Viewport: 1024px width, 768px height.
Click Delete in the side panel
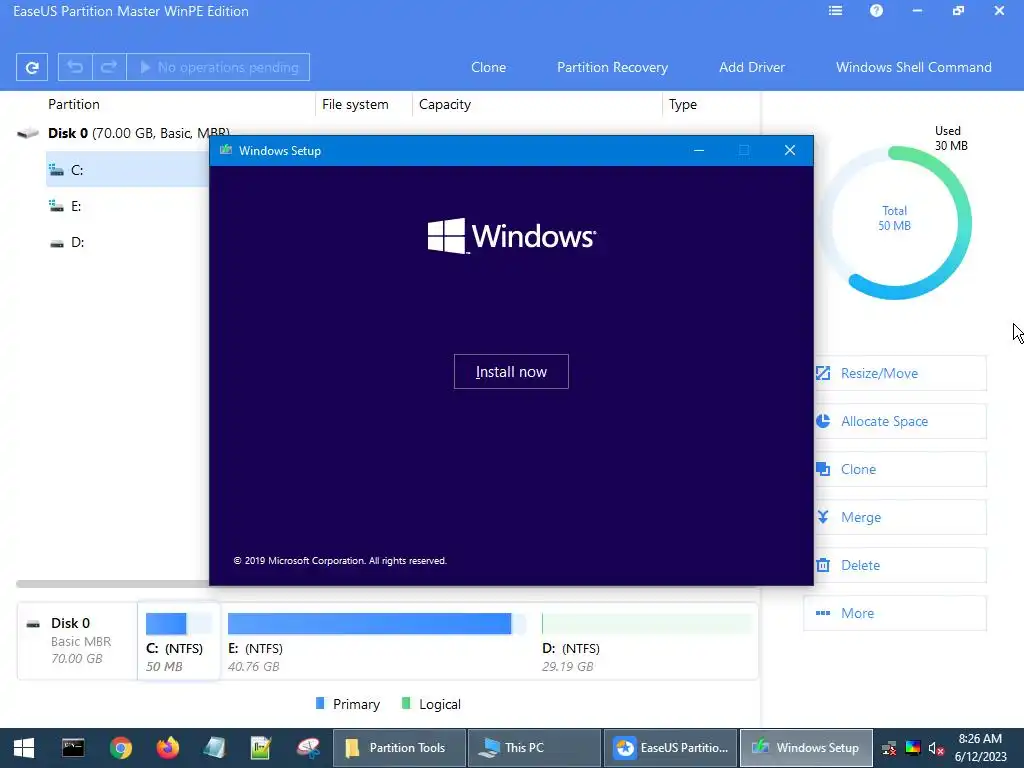(x=900, y=565)
